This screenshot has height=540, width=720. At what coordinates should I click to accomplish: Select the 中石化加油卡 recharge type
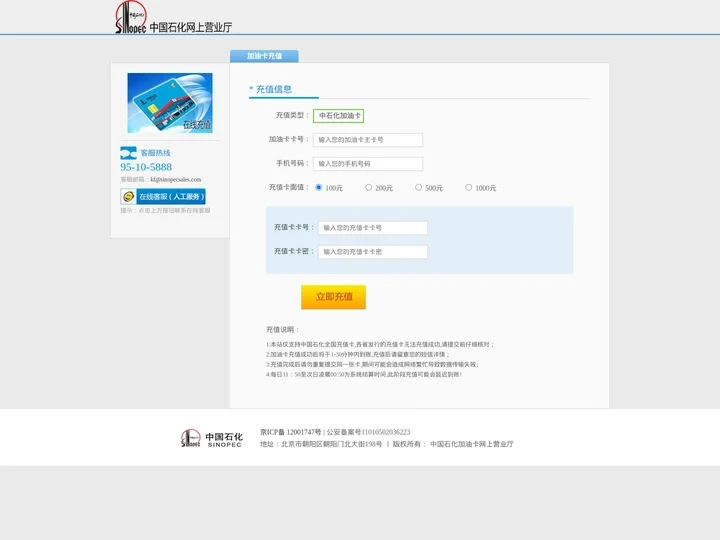pyautogui.click(x=338, y=116)
